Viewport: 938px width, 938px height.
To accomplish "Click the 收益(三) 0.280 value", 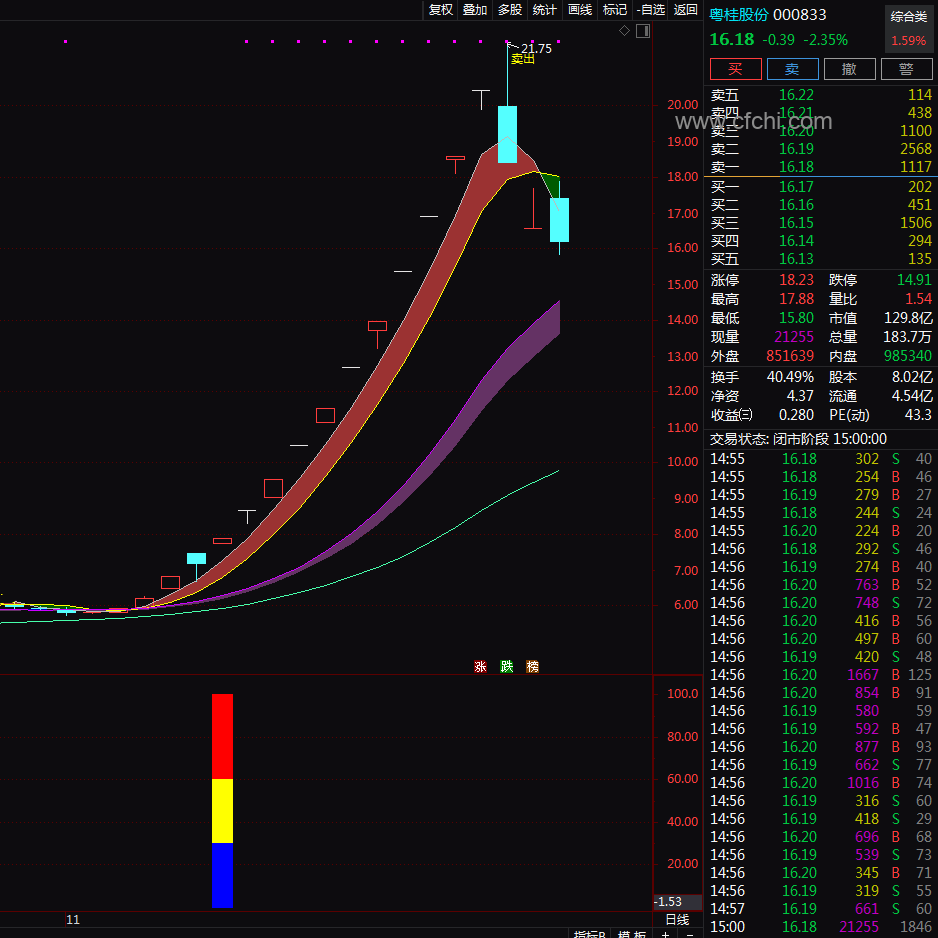I will coord(796,415).
